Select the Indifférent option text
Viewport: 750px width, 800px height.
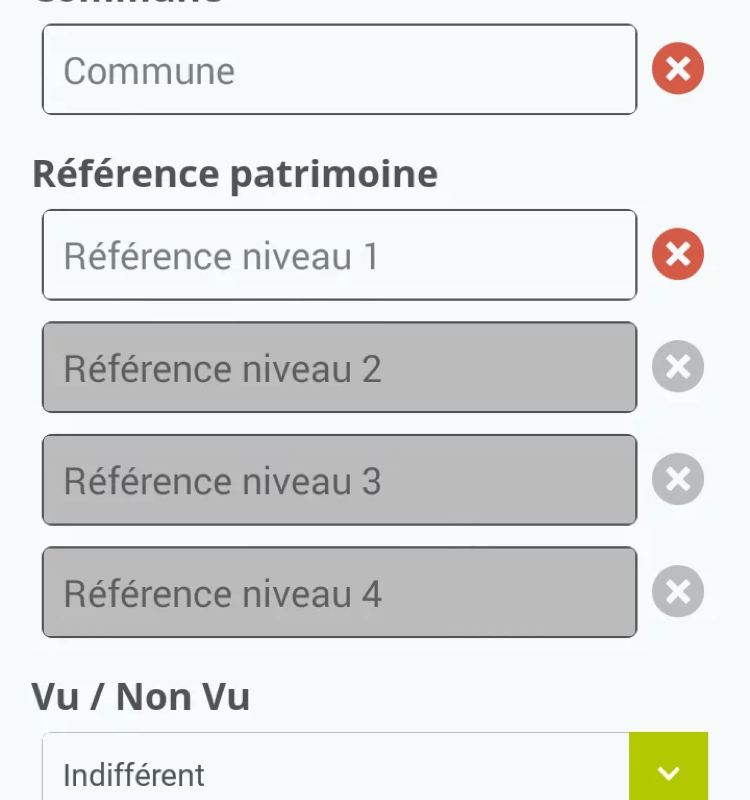click(134, 775)
